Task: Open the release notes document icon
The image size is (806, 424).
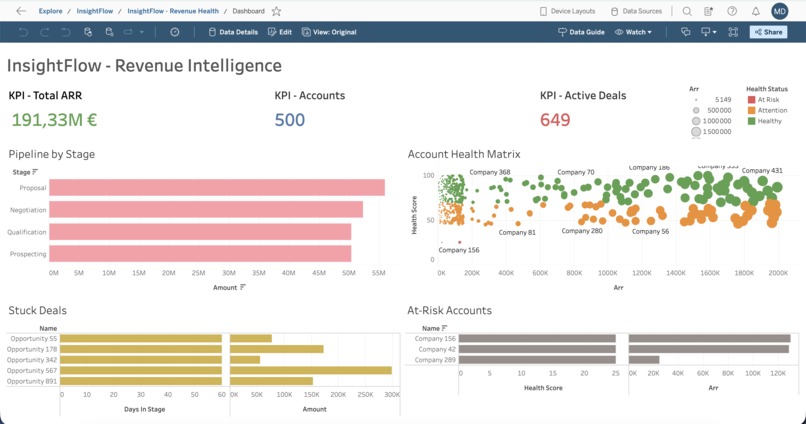Action: point(708,11)
